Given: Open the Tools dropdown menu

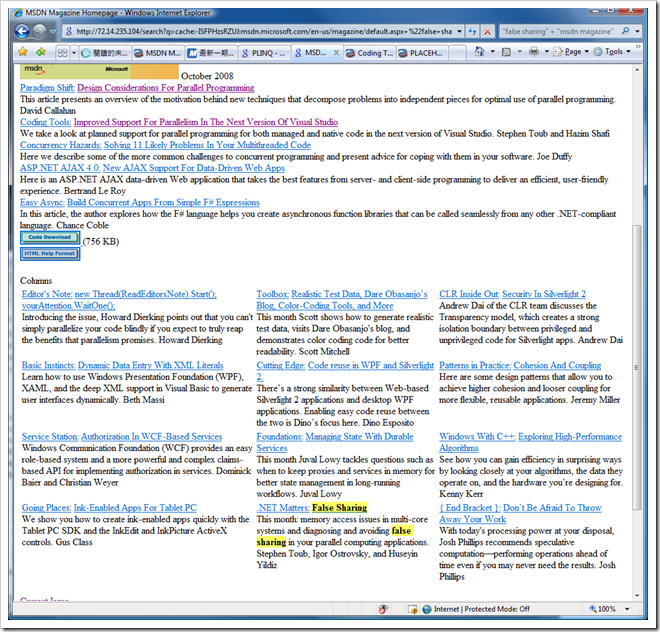Looking at the screenshot, I should point(613,52).
